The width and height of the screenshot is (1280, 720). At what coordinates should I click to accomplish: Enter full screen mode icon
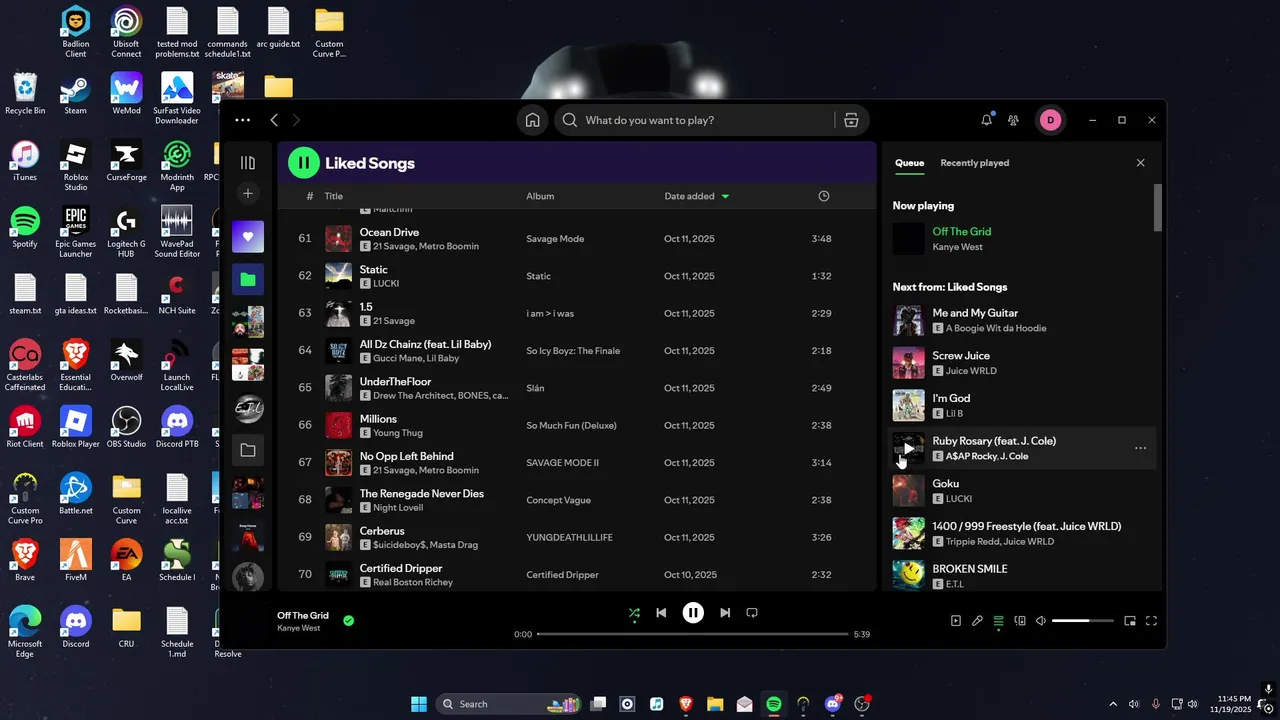[x=1151, y=621]
